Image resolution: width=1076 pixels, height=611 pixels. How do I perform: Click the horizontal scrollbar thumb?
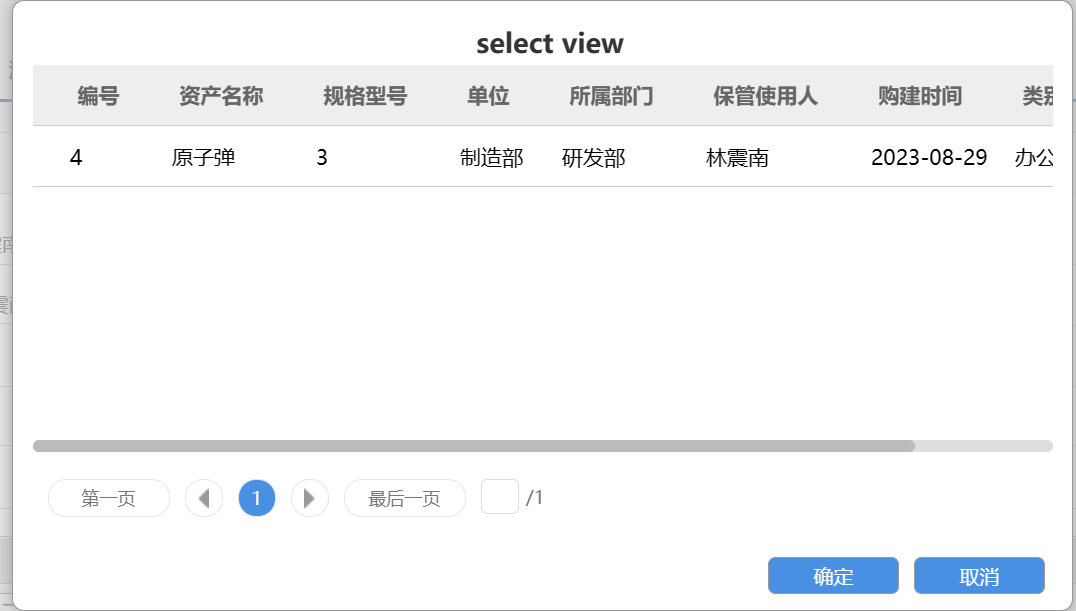point(474,446)
